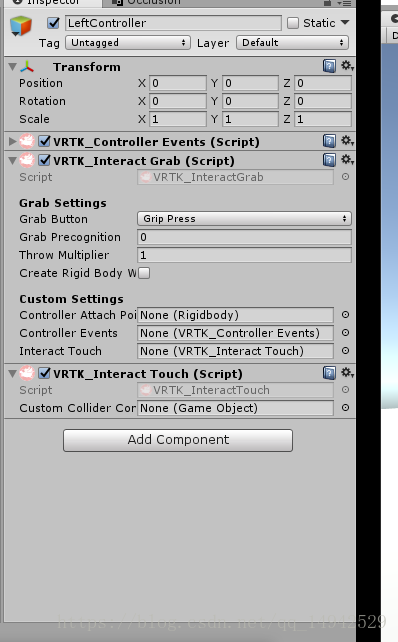This screenshot has height=642, width=398.
Task: Open VRTK_Interact Grab gear menu
Action: [347, 160]
